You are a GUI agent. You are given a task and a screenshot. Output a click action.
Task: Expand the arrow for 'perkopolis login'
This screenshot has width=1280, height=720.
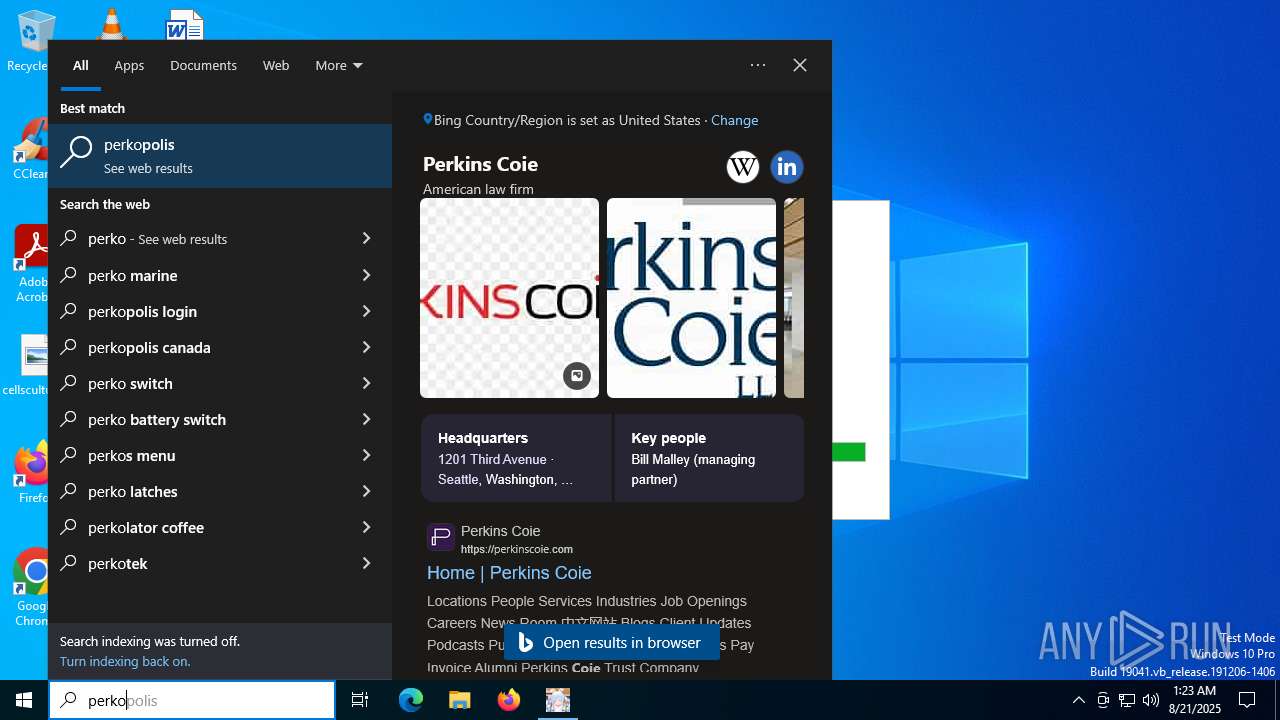pos(366,311)
